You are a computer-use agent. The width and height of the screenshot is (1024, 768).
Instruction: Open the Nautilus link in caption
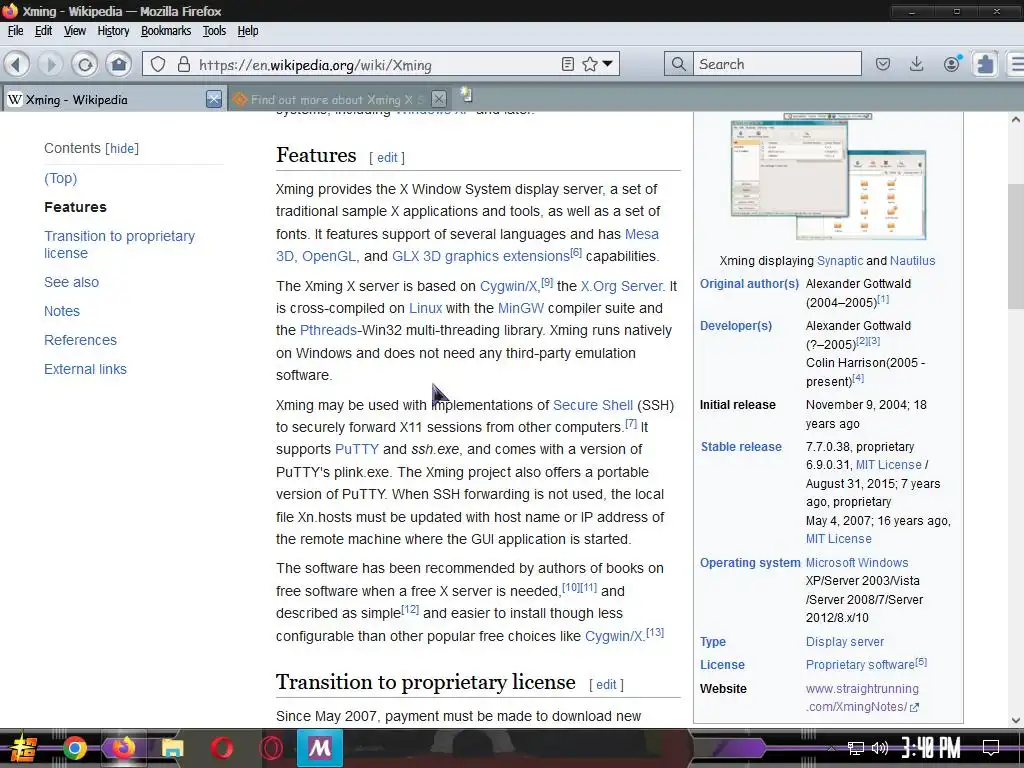pos(912,261)
